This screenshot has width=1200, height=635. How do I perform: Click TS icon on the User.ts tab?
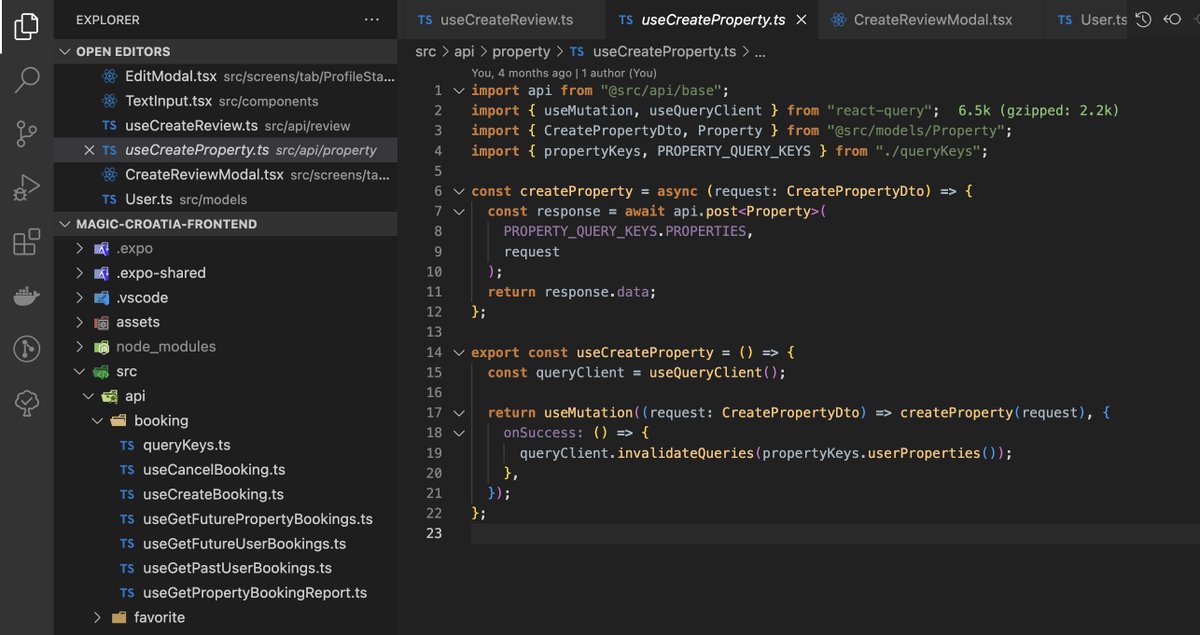click(1065, 20)
